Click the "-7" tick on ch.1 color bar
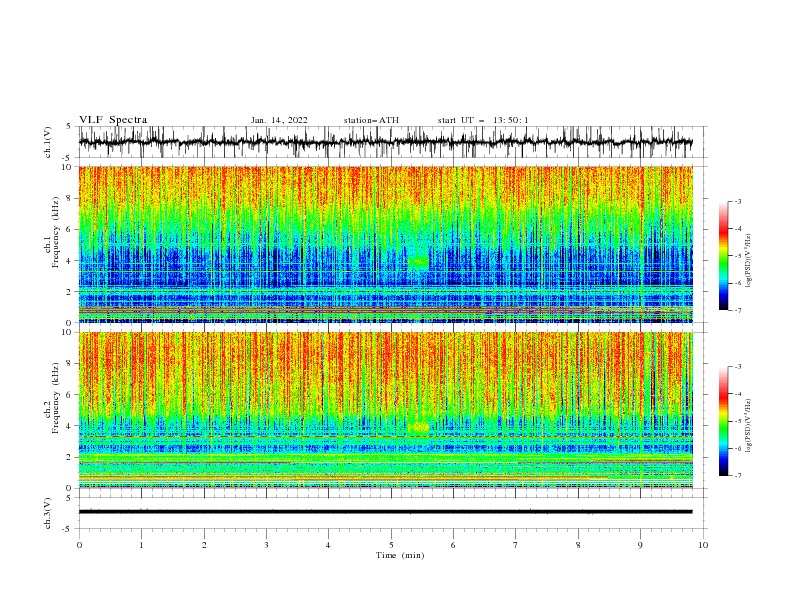This screenshot has height=612, width=792. click(738, 311)
